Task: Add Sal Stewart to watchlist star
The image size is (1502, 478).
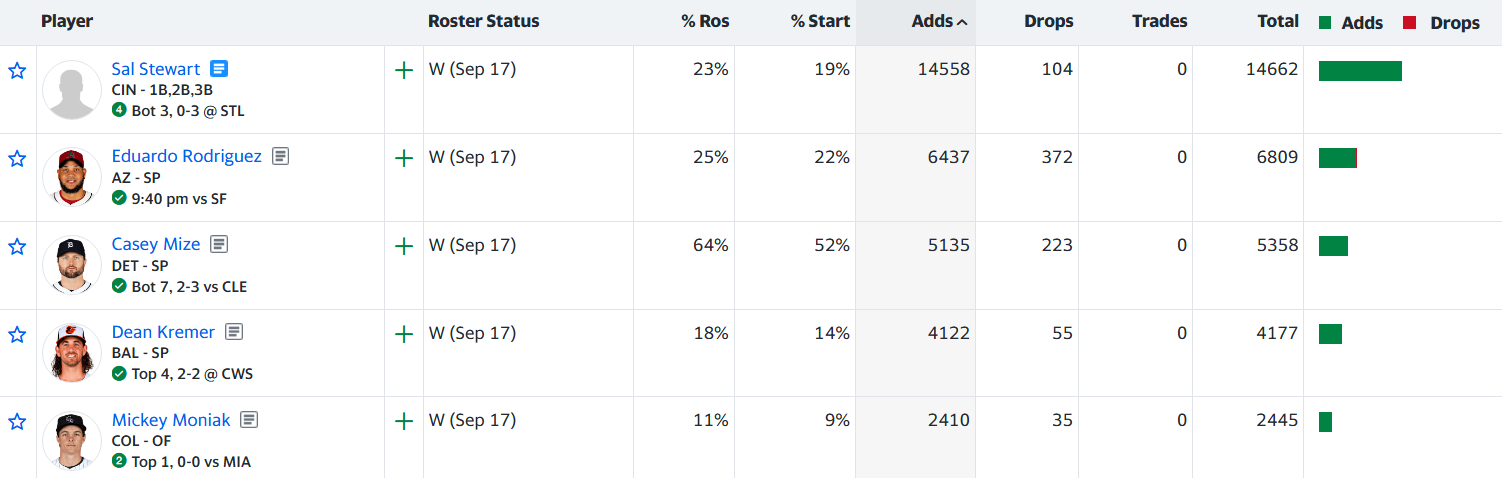Action: pyautogui.click(x=17, y=71)
